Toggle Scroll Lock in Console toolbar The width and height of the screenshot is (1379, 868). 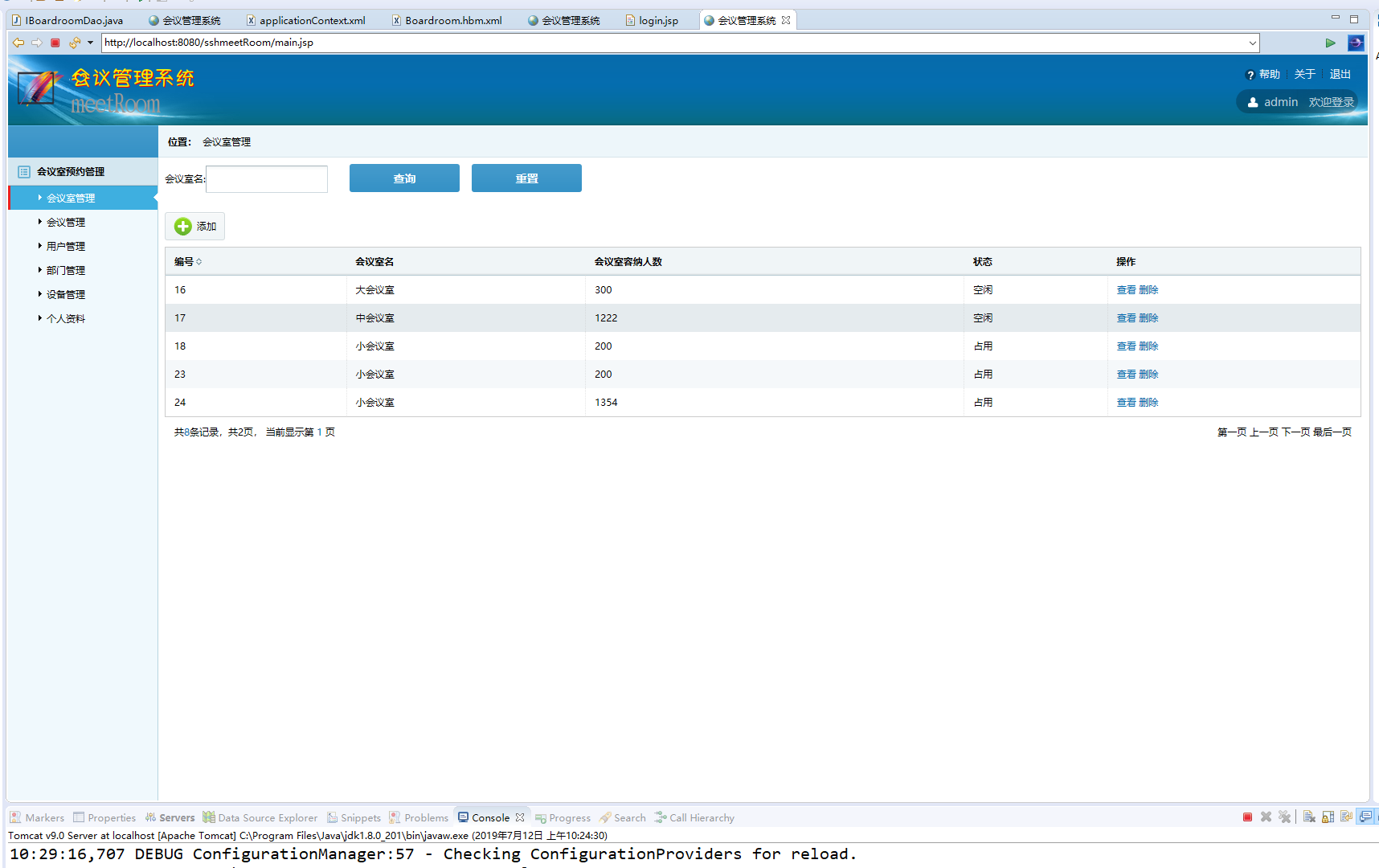[1328, 817]
